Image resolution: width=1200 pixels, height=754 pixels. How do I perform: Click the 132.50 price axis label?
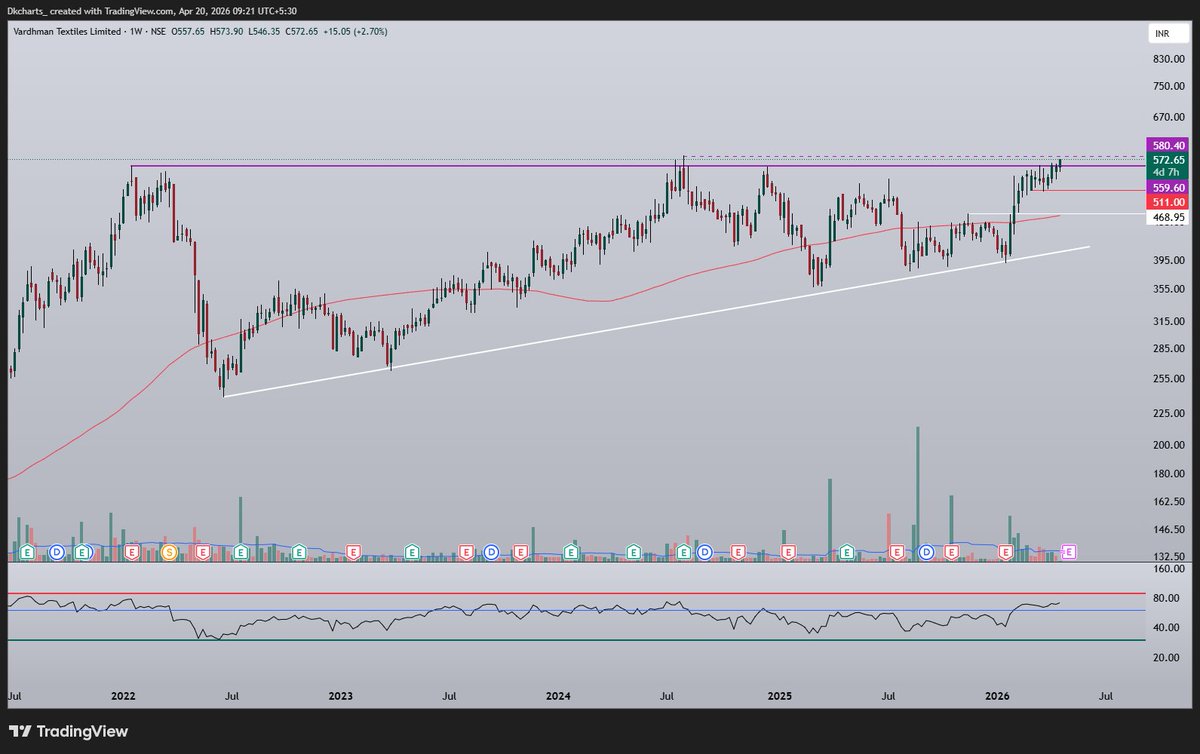1169,556
